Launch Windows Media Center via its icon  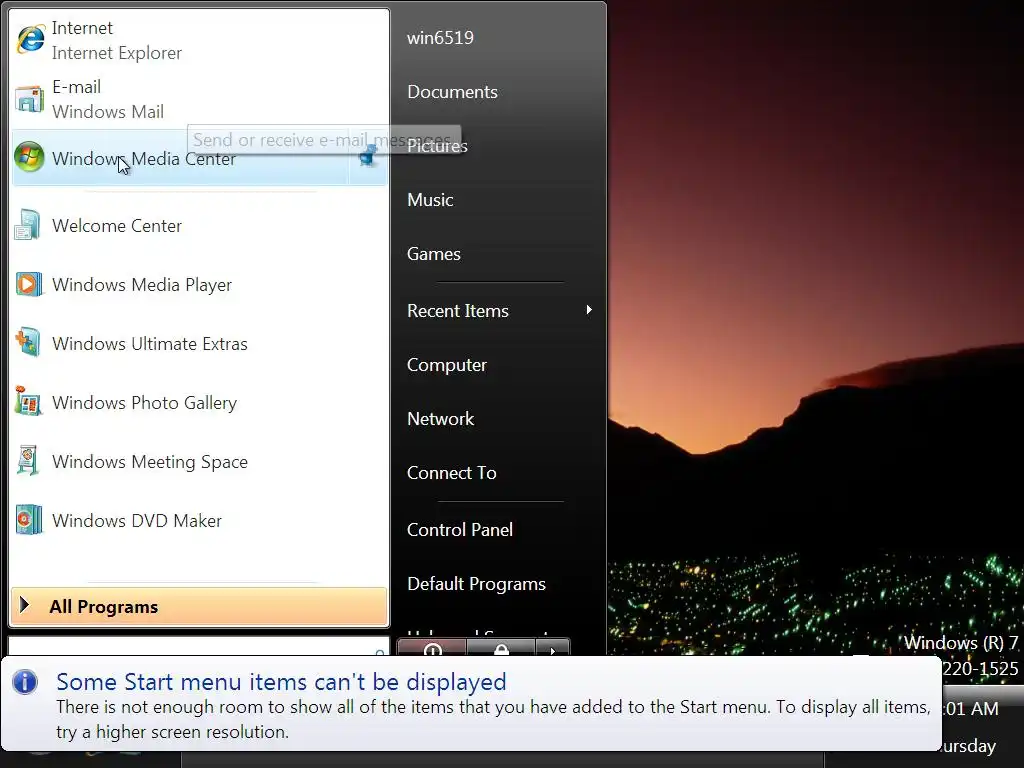click(x=29, y=157)
